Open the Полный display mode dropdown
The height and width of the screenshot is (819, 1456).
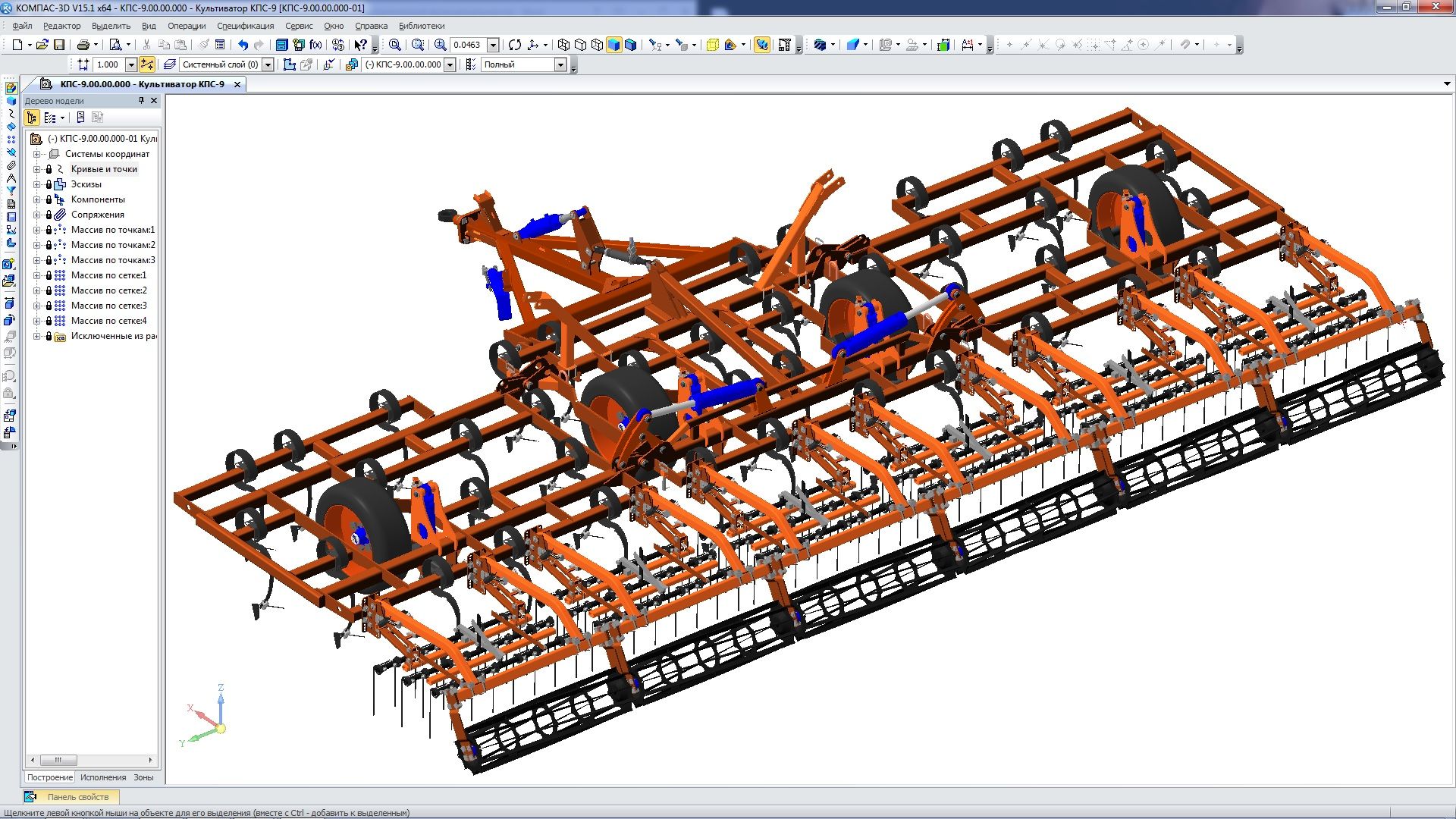[x=560, y=64]
